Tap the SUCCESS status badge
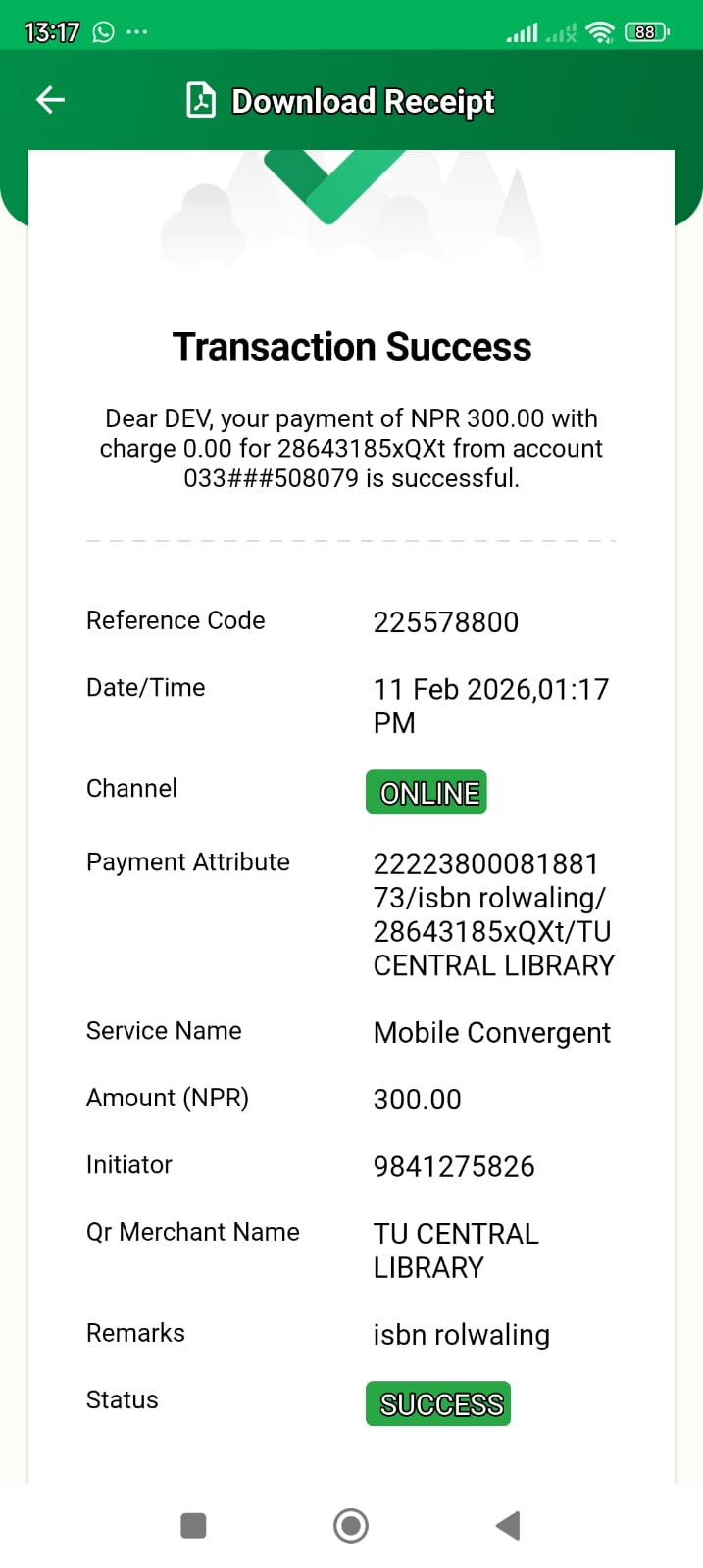703x1568 pixels. (x=438, y=1403)
